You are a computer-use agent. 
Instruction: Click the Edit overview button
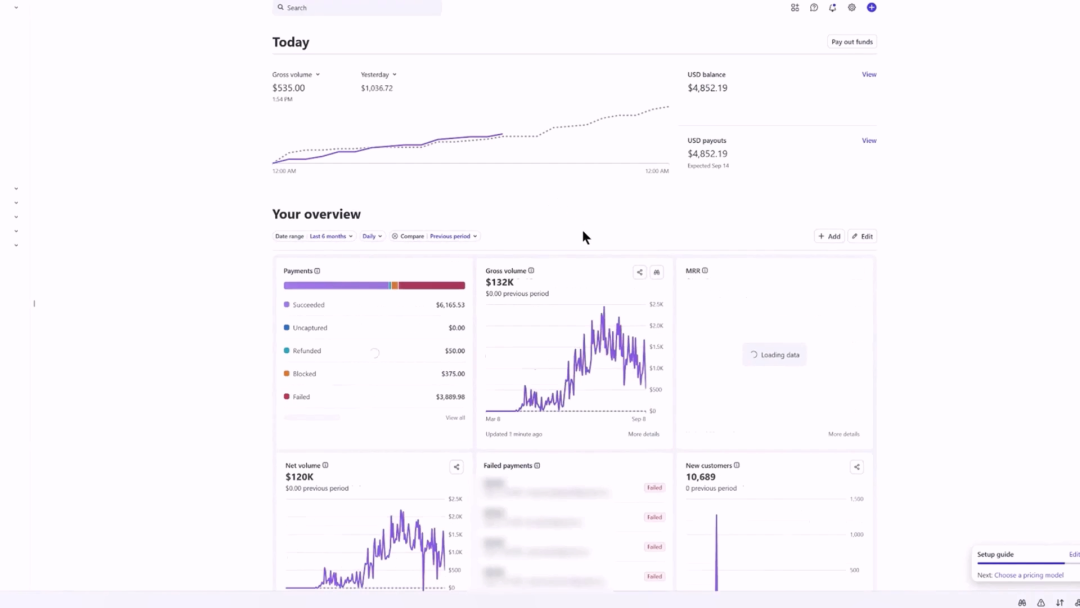[x=862, y=236]
